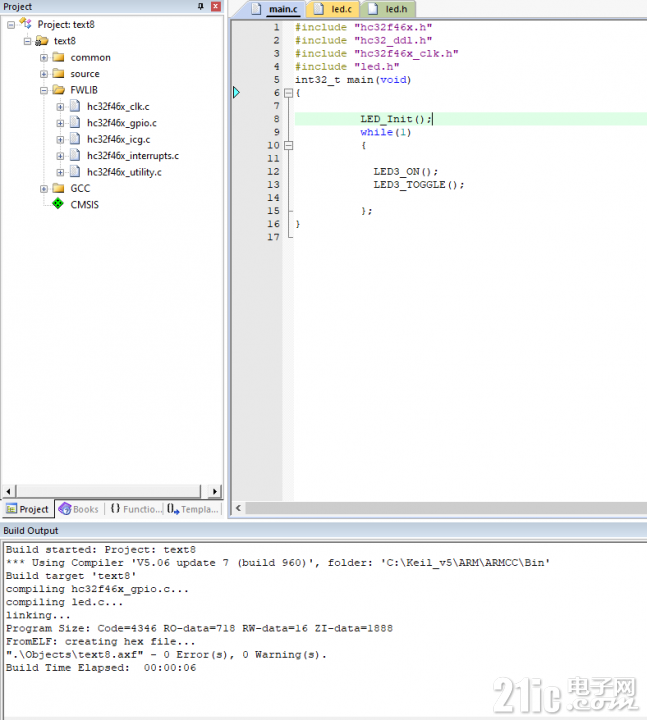Click the source folder icon
This screenshot has width=647, height=720.
pos(58,73)
